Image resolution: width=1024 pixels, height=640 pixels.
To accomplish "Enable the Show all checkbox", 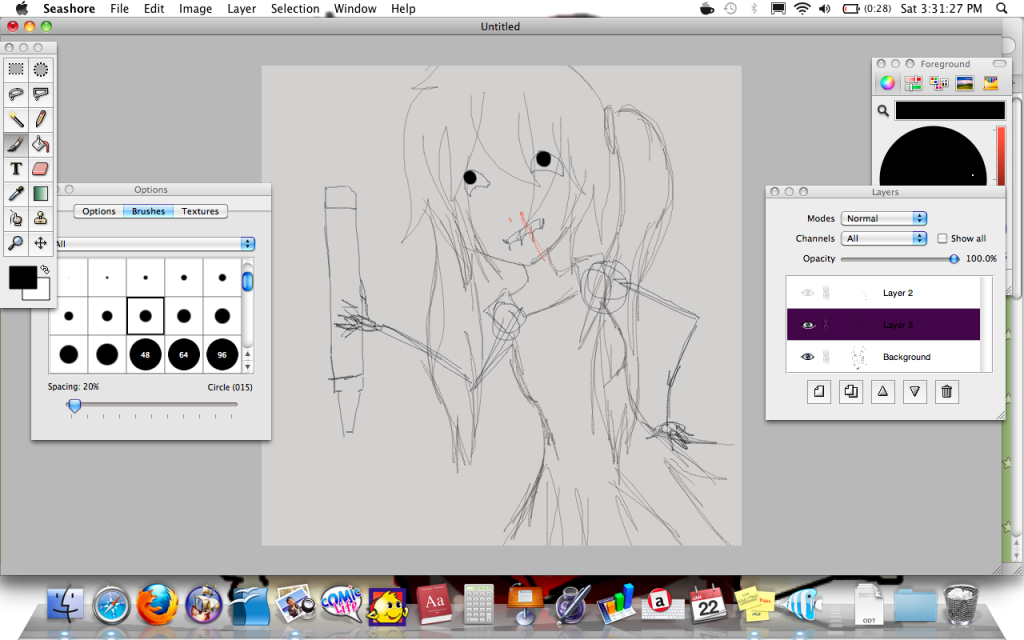I will pos(944,238).
